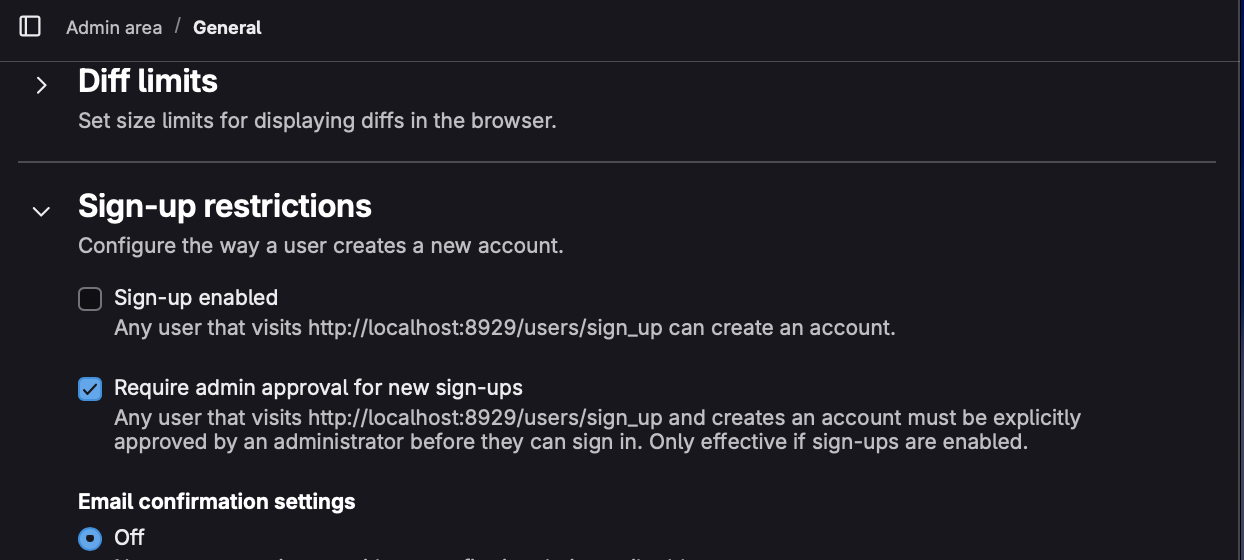Click the Sign-up restrictions heading

[225, 206]
